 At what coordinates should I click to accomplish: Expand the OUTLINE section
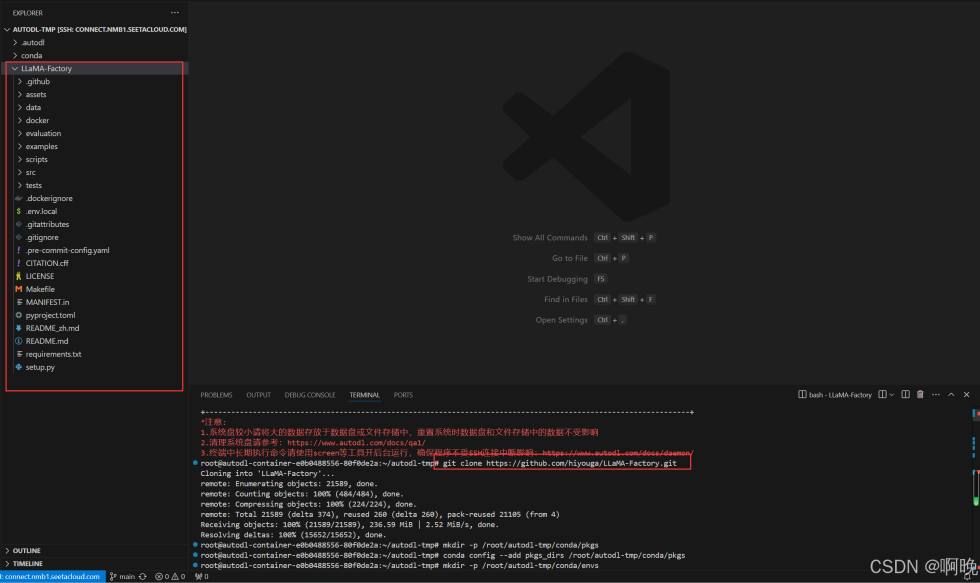(27, 551)
